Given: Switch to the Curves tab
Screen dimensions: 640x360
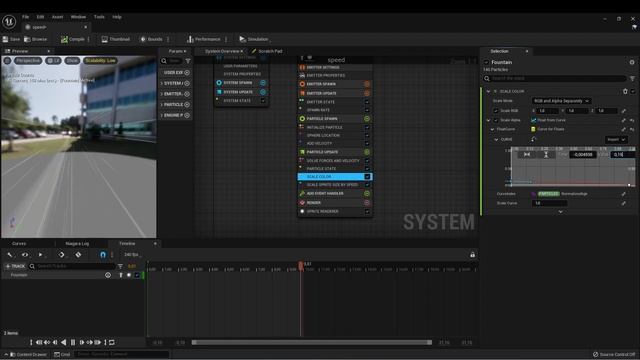Looking at the screenshot, I should pyautogui.click(x=19, y=243).
